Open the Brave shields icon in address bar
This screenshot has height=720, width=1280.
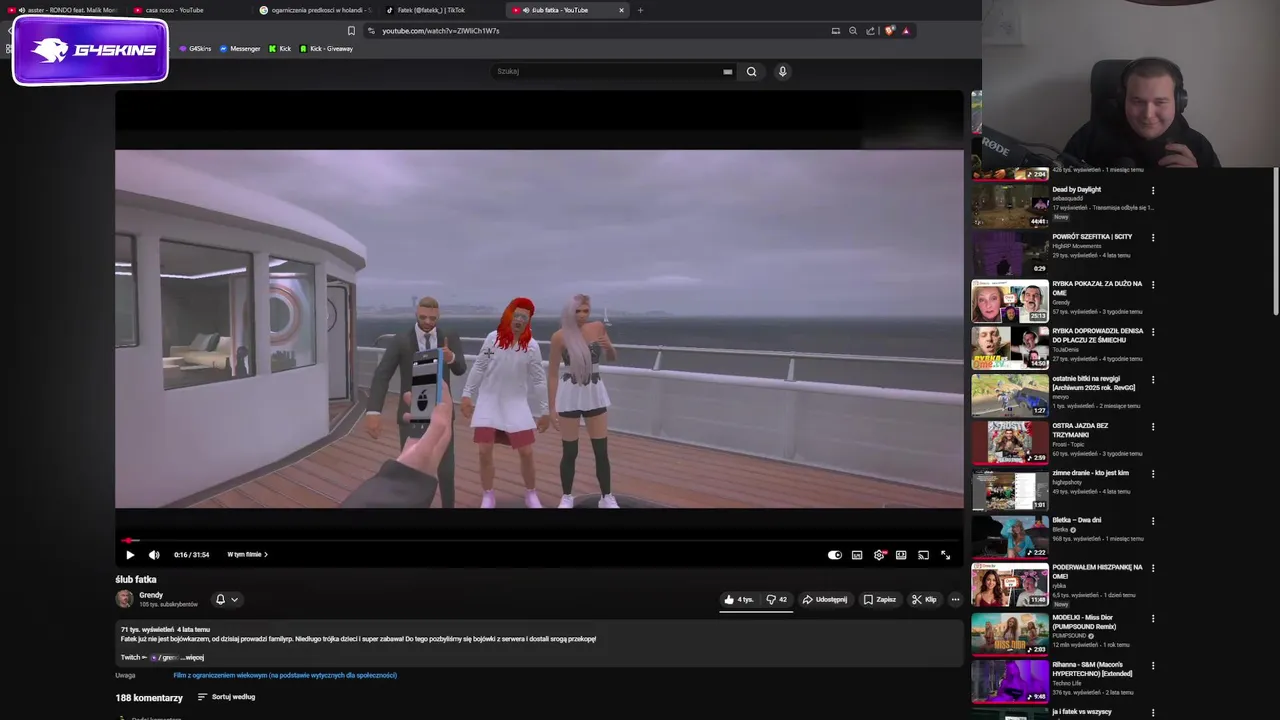pyautogui.click(x=889, y=31)
